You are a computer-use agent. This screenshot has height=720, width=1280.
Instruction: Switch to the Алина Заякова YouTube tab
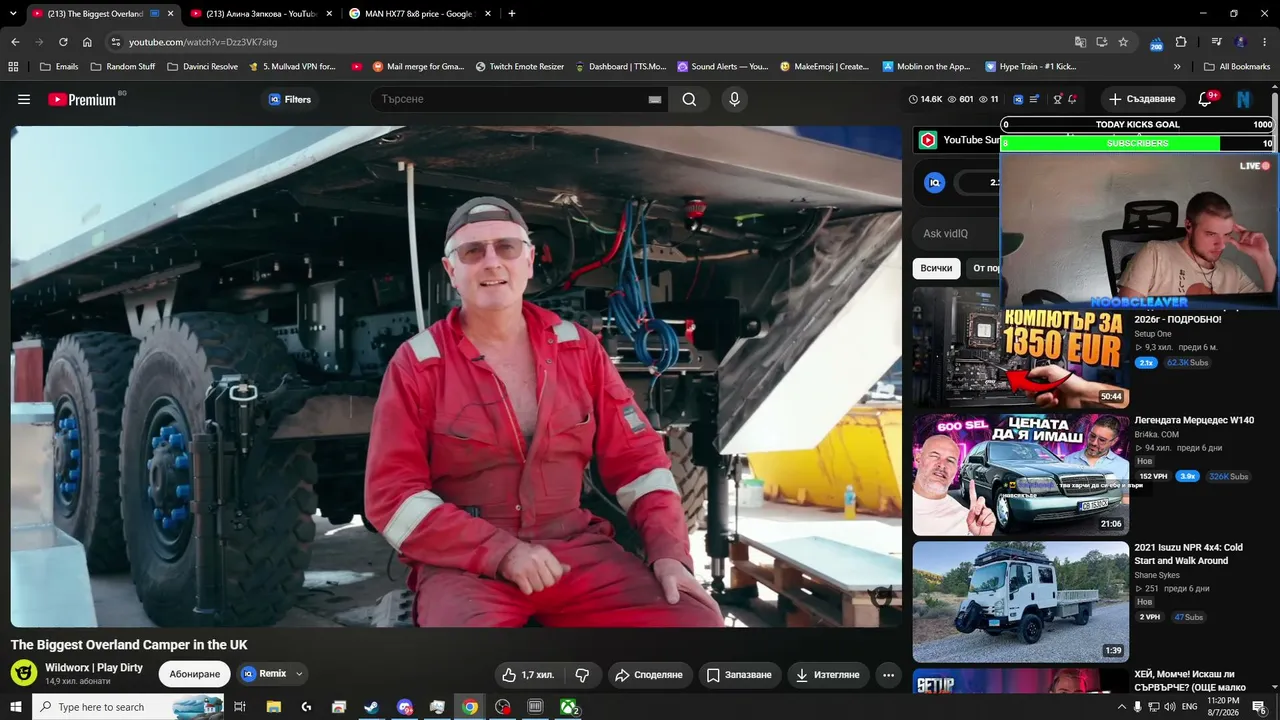262,14
